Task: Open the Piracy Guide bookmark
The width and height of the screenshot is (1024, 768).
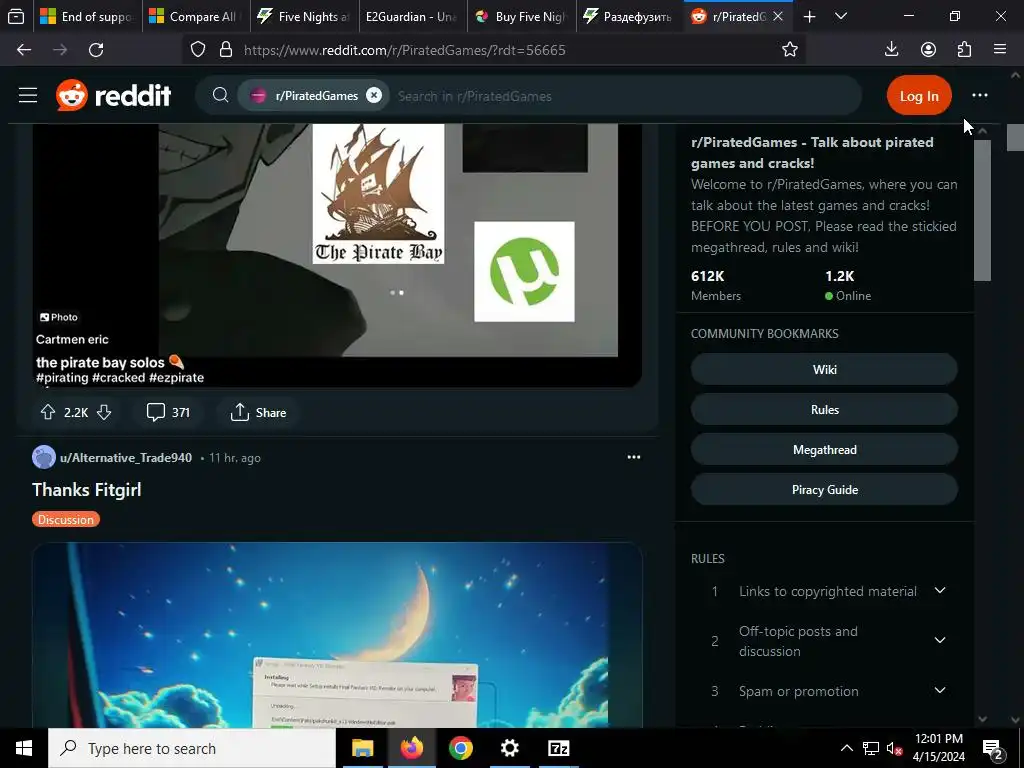Action: click(x=824, y=489)
